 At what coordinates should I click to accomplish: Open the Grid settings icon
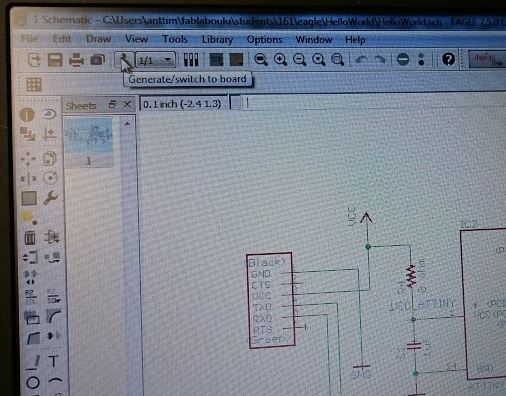pos(34,84)
